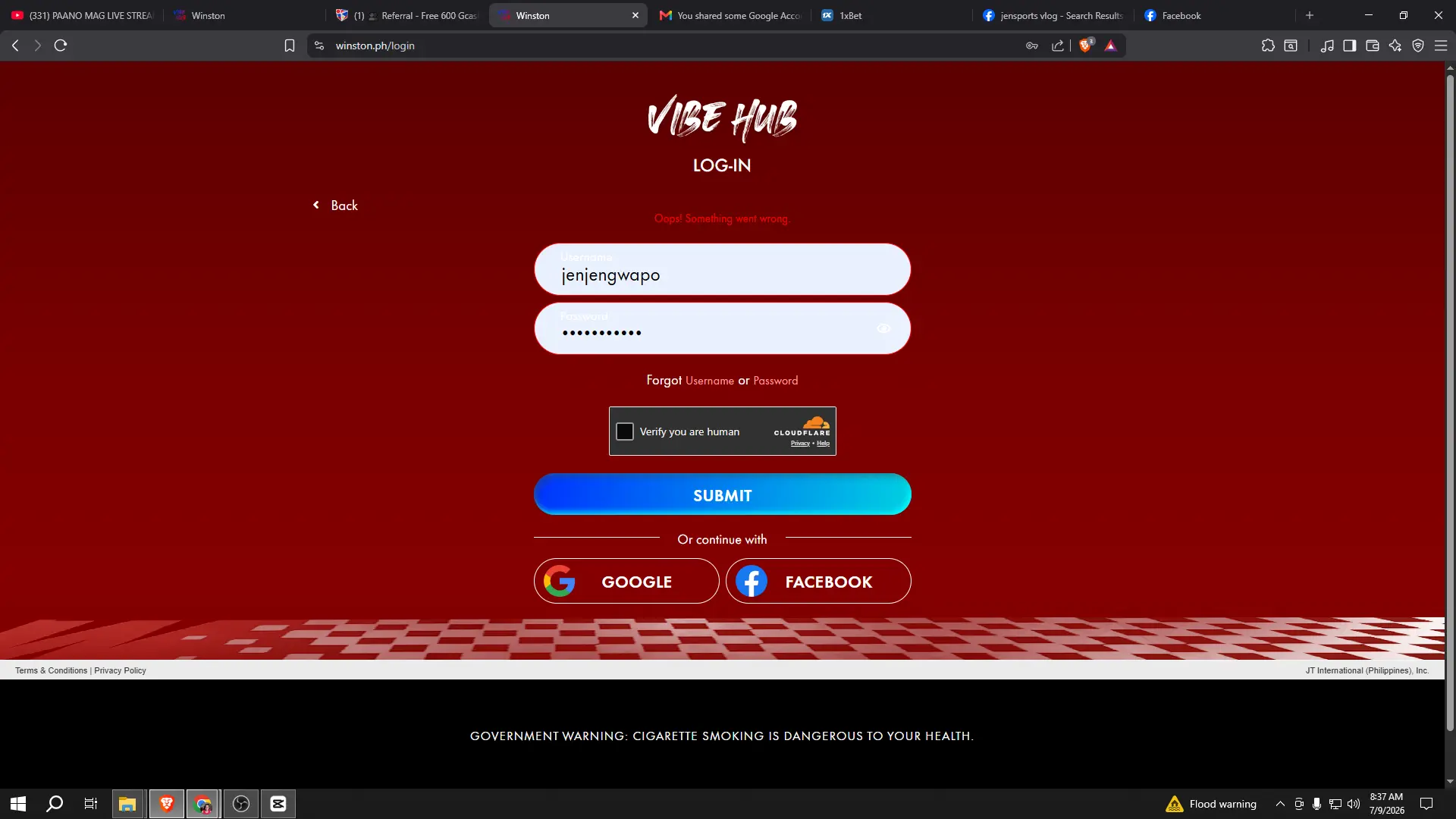Switch to the Referral - Free 600 Gcash tab
This screenshot has width=1456, height=819.
click(407, 15)
